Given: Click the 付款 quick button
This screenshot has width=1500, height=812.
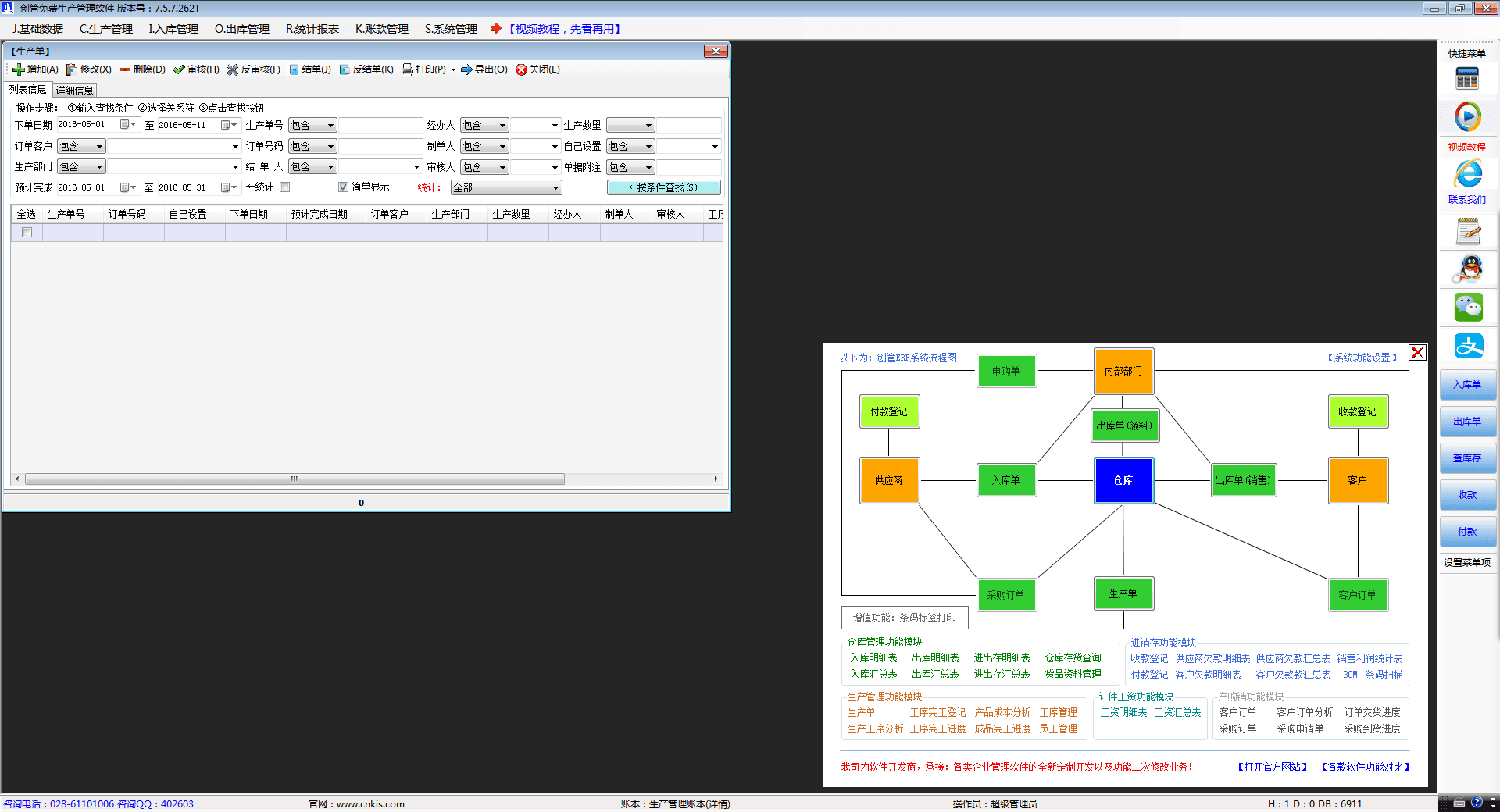Looking at the screenshot, I should pos(1467,532).
